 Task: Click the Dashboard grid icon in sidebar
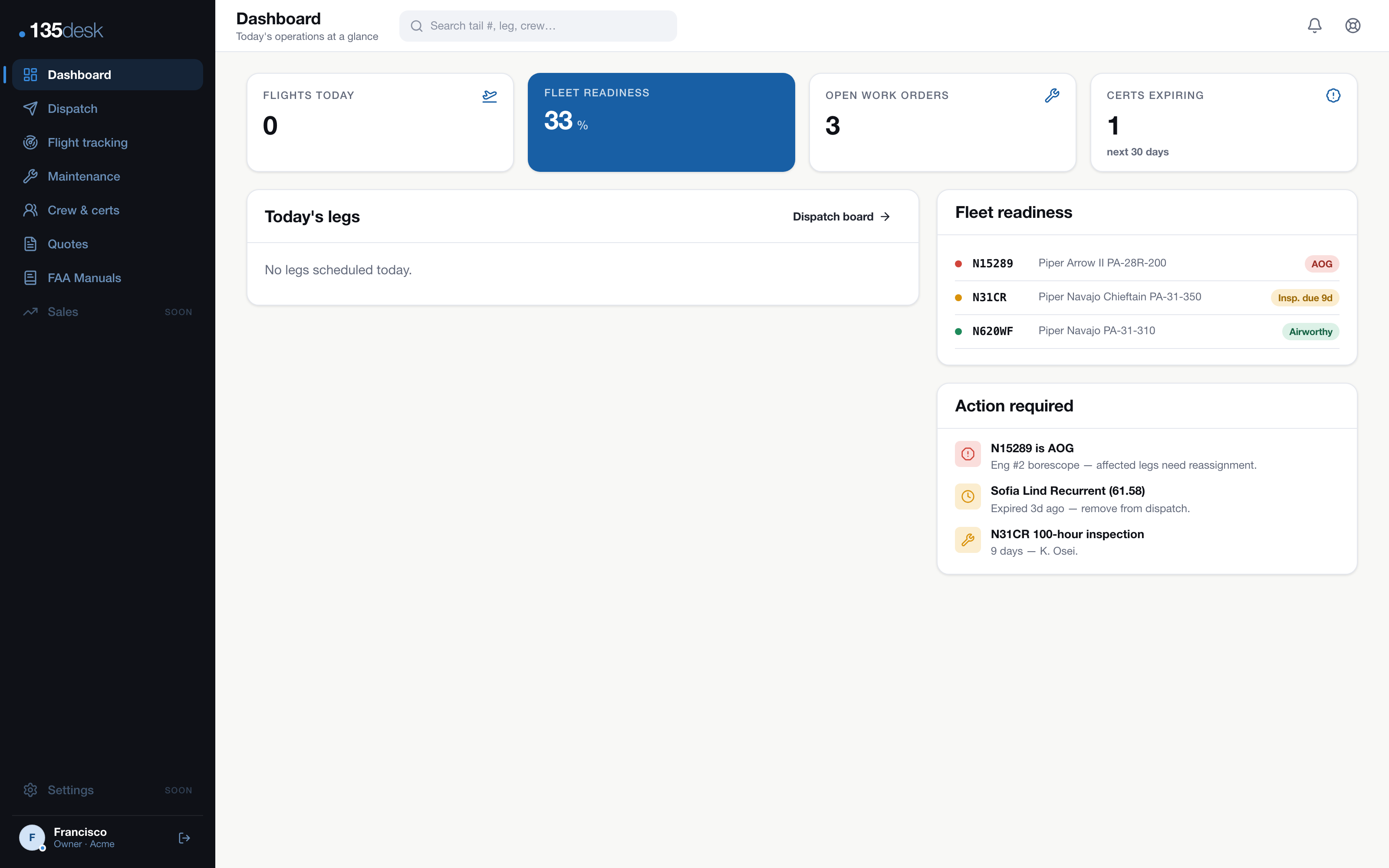point(30,75)
